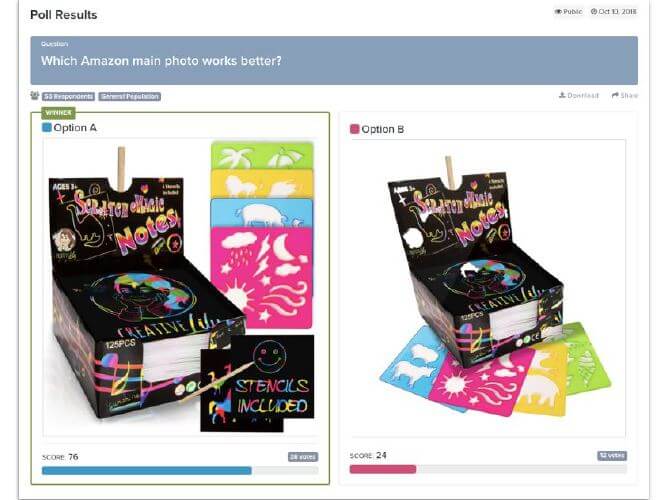Click the Public eye icon

(558, 12)
